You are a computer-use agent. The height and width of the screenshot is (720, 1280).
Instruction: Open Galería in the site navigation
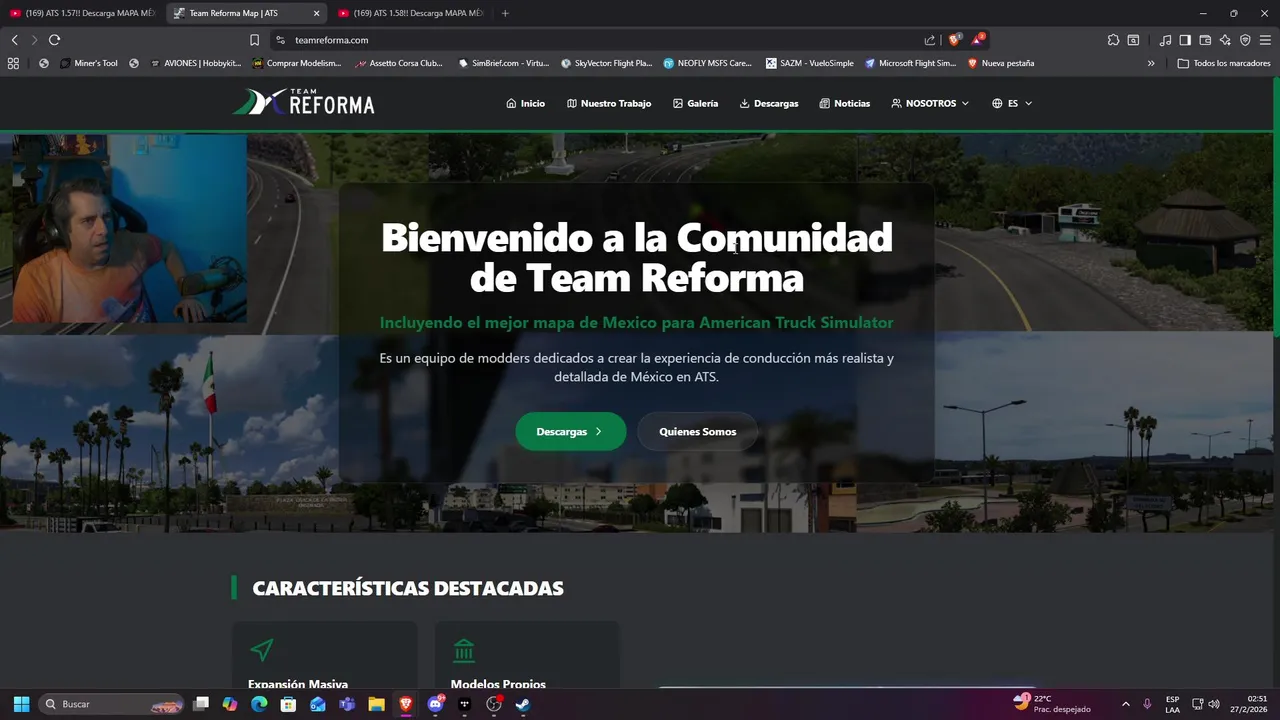[x=696, y=103]
